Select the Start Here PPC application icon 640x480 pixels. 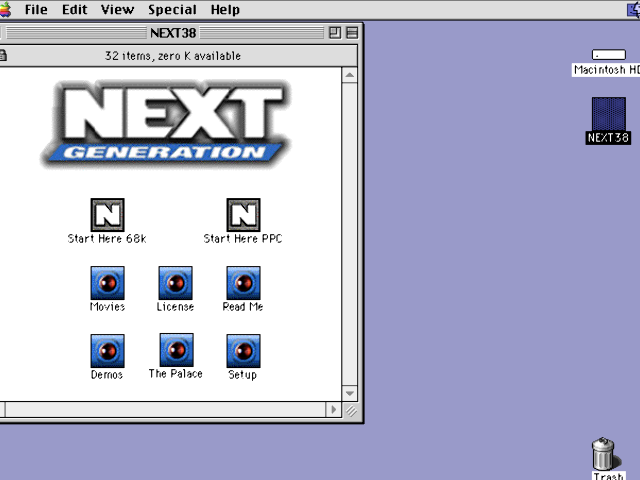click(243, 215)
